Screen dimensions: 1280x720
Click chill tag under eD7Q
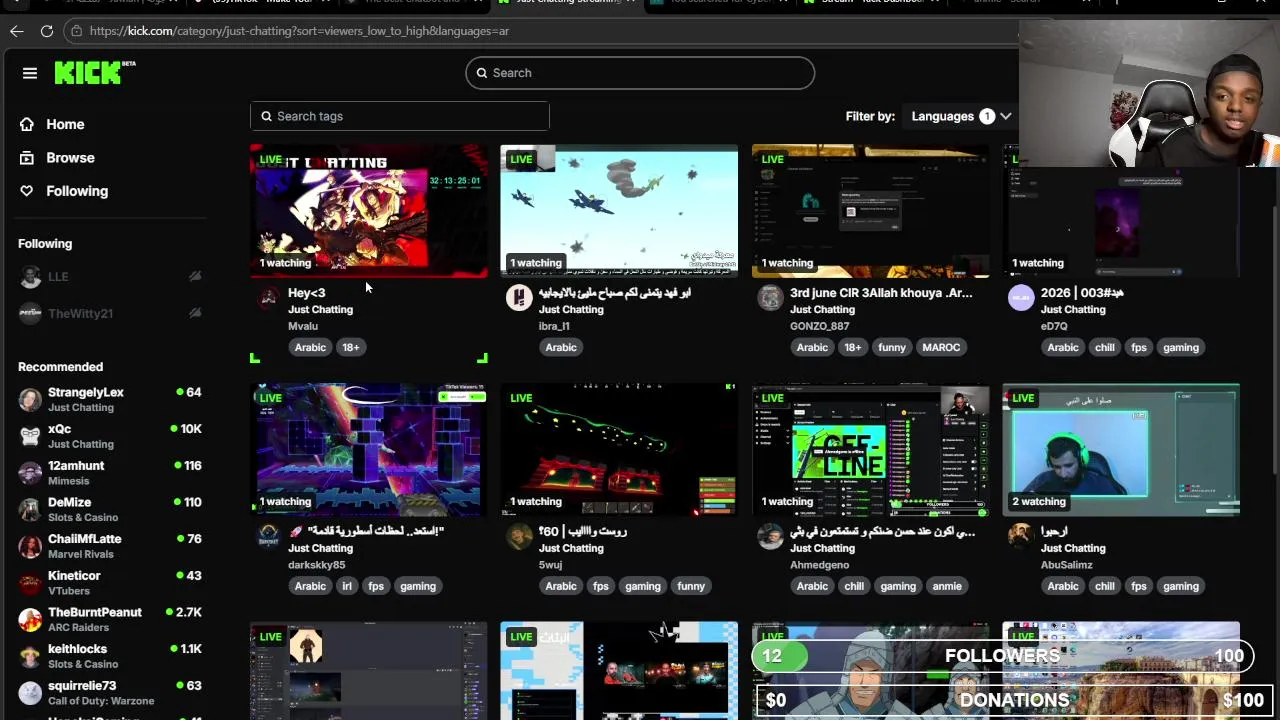pyautogui.click(x=1104, y=347)
